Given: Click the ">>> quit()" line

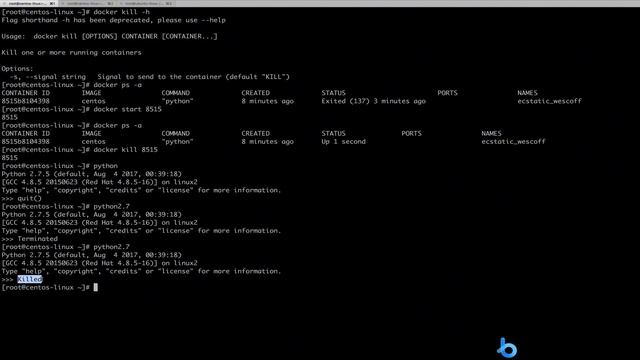Looking at the screenshot, I should click(x=22, y=198).
